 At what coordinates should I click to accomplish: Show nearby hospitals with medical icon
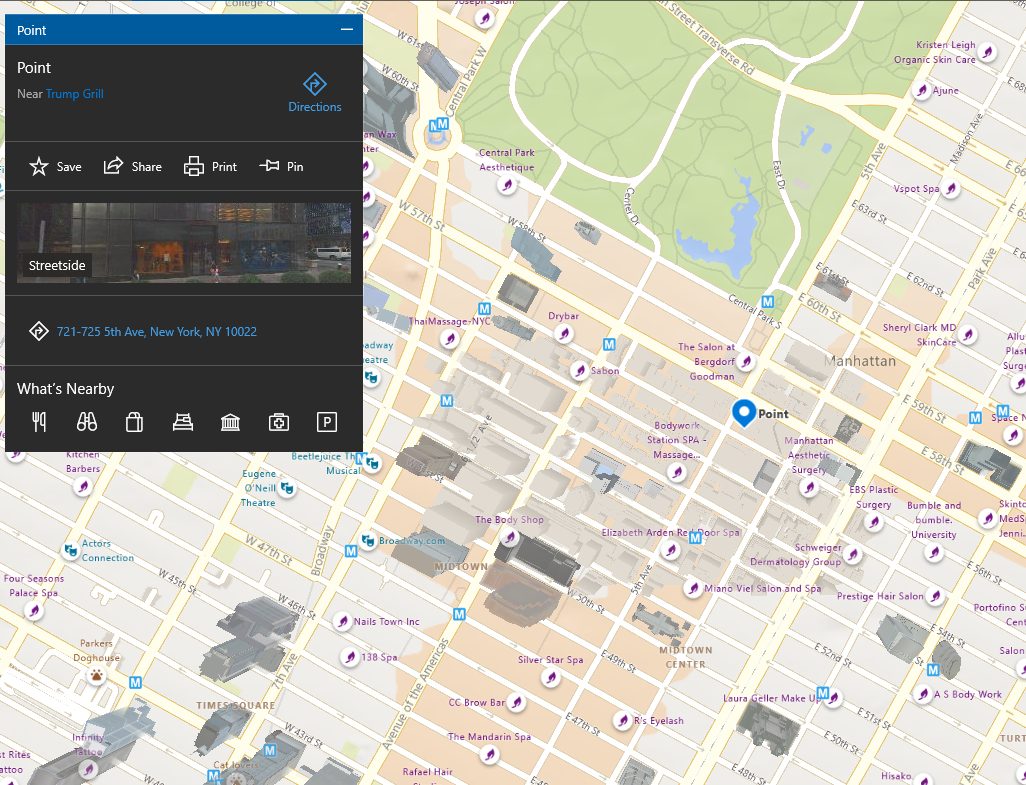279,422
